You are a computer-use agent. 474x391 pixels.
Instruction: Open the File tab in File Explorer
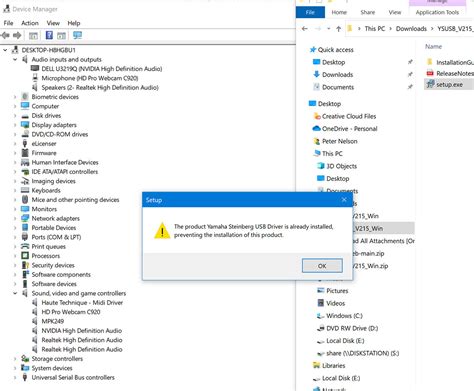pos(310,12)
